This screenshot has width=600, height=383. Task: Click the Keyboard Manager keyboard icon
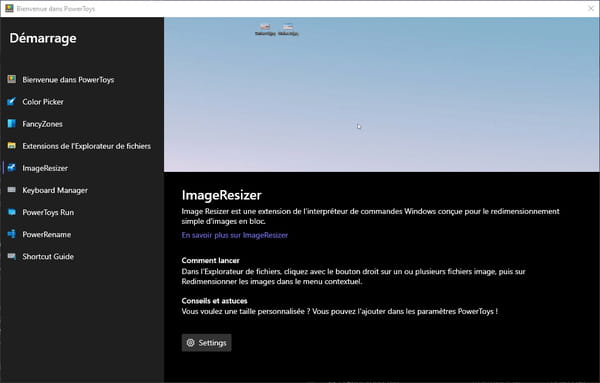12,190
